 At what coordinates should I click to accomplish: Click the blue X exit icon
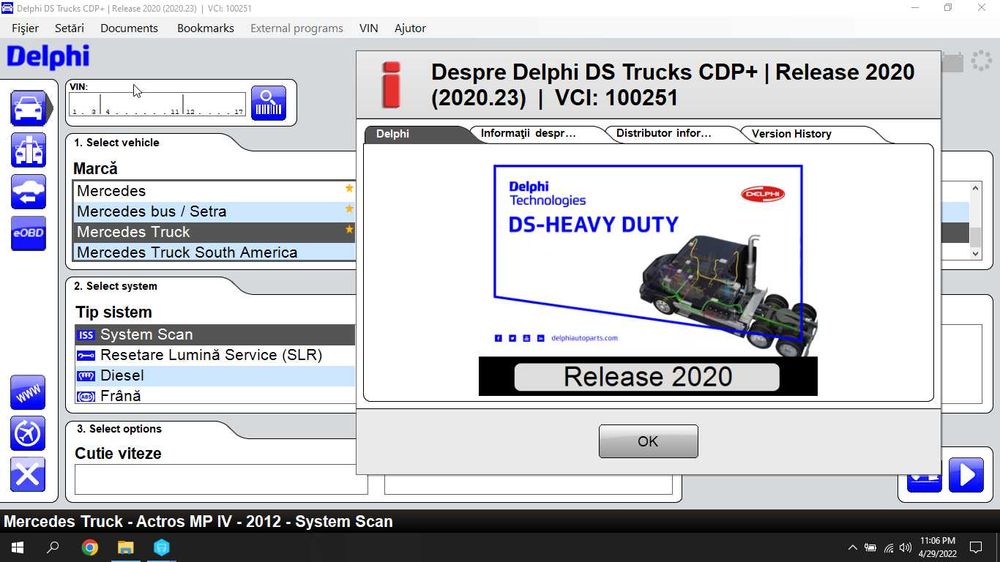coord(27,475)
